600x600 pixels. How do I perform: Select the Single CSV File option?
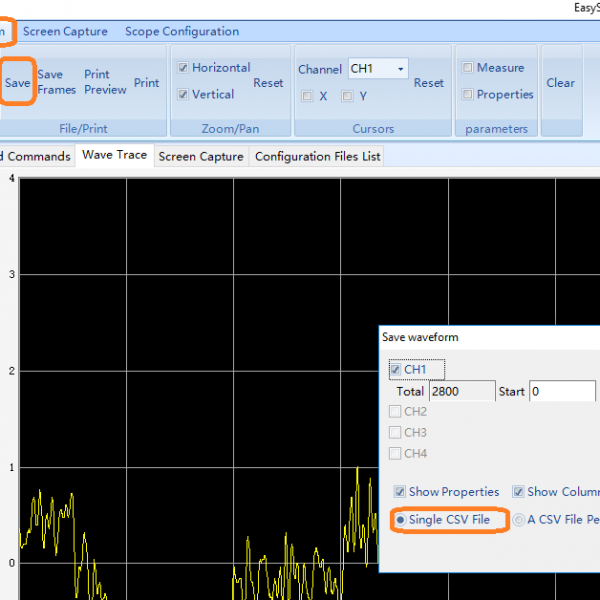pyautogui.click(x=401, y=520)
